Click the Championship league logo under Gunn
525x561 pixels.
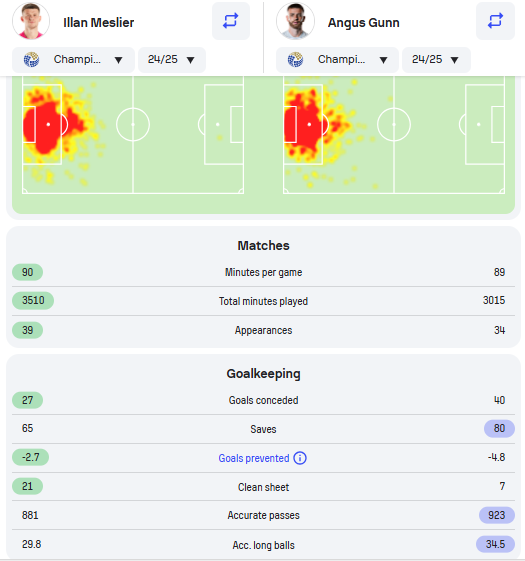(x=296, y=59)
